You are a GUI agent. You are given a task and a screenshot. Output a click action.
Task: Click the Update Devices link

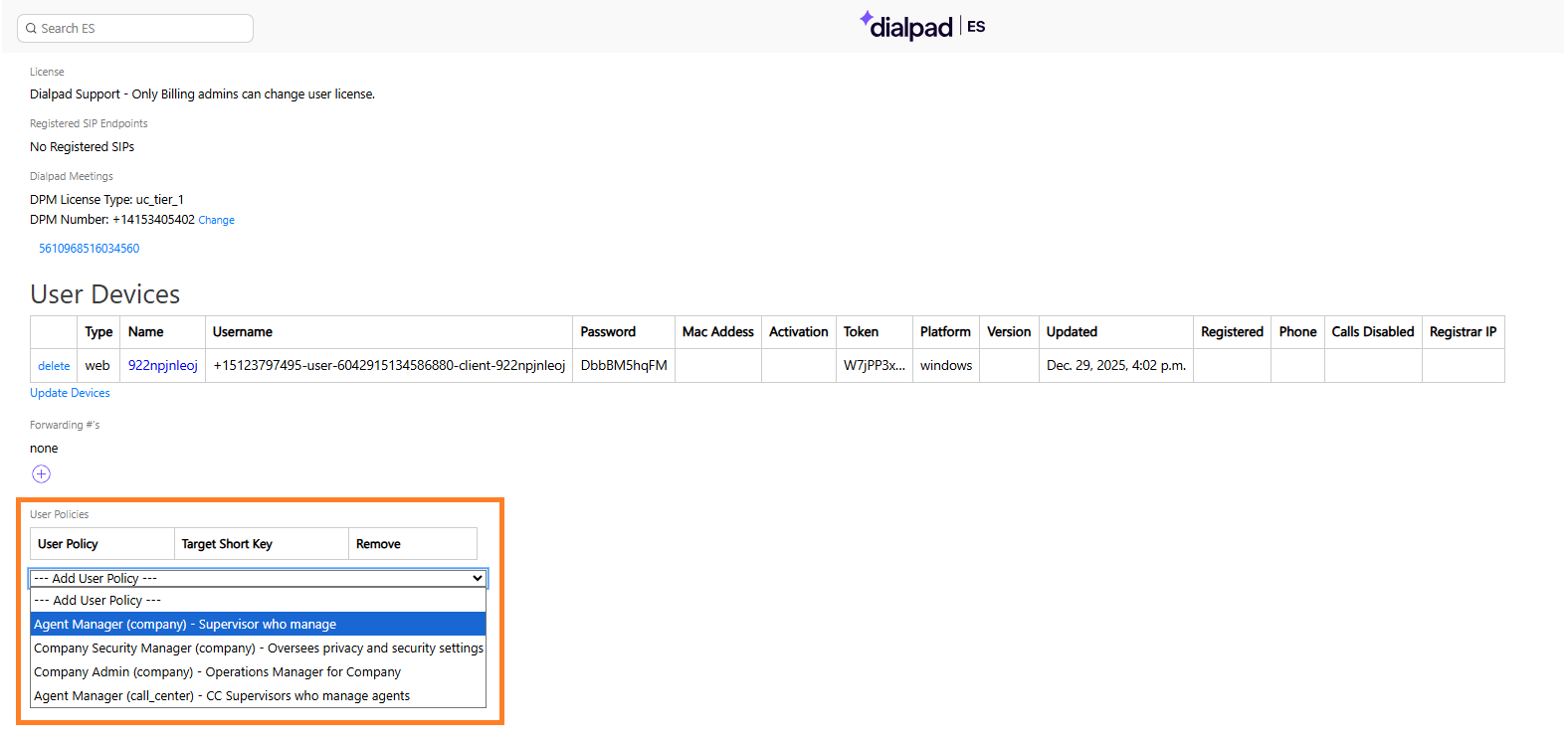click(x=70, y=393)
